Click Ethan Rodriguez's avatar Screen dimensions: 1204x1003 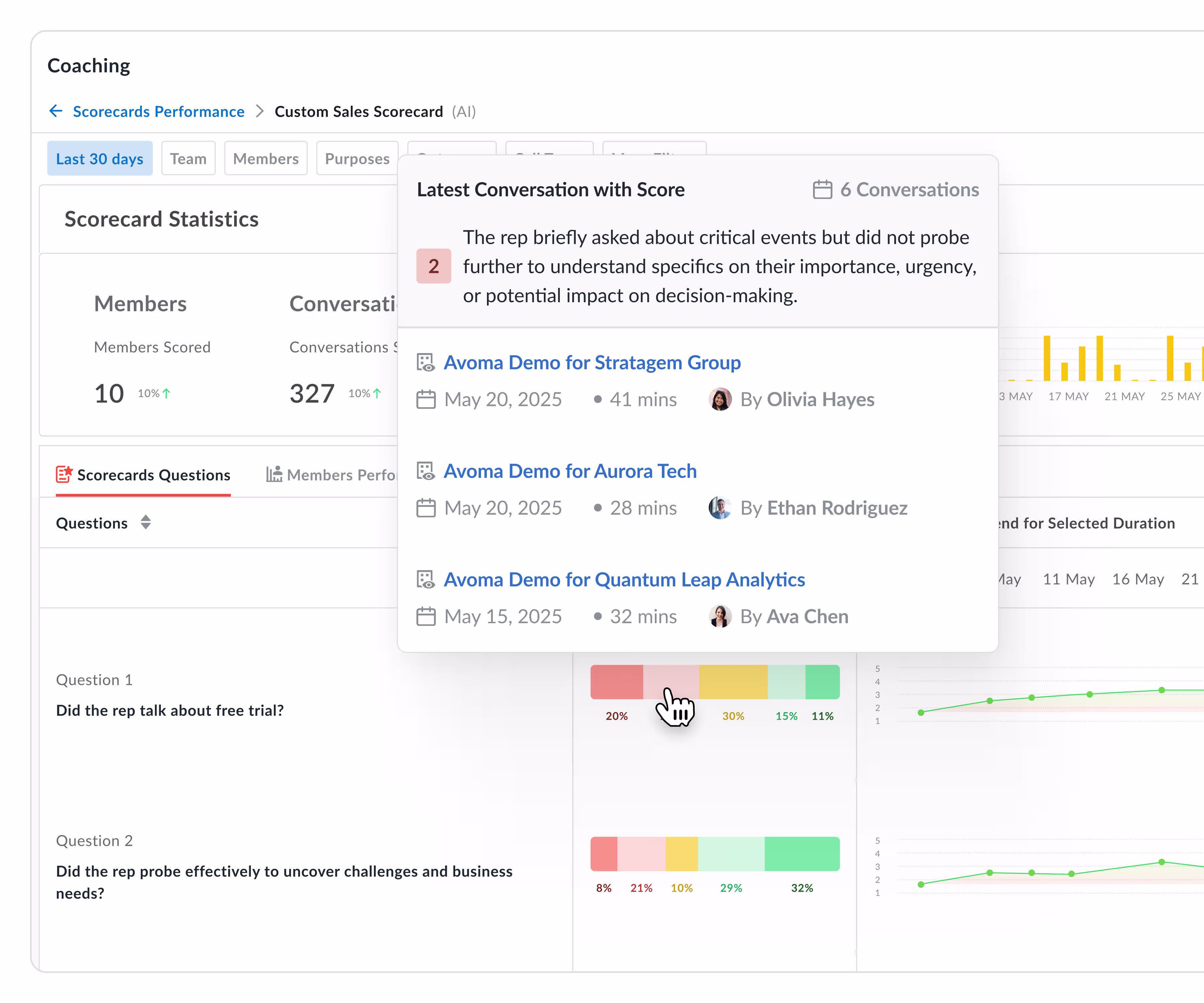click(720, 508)
